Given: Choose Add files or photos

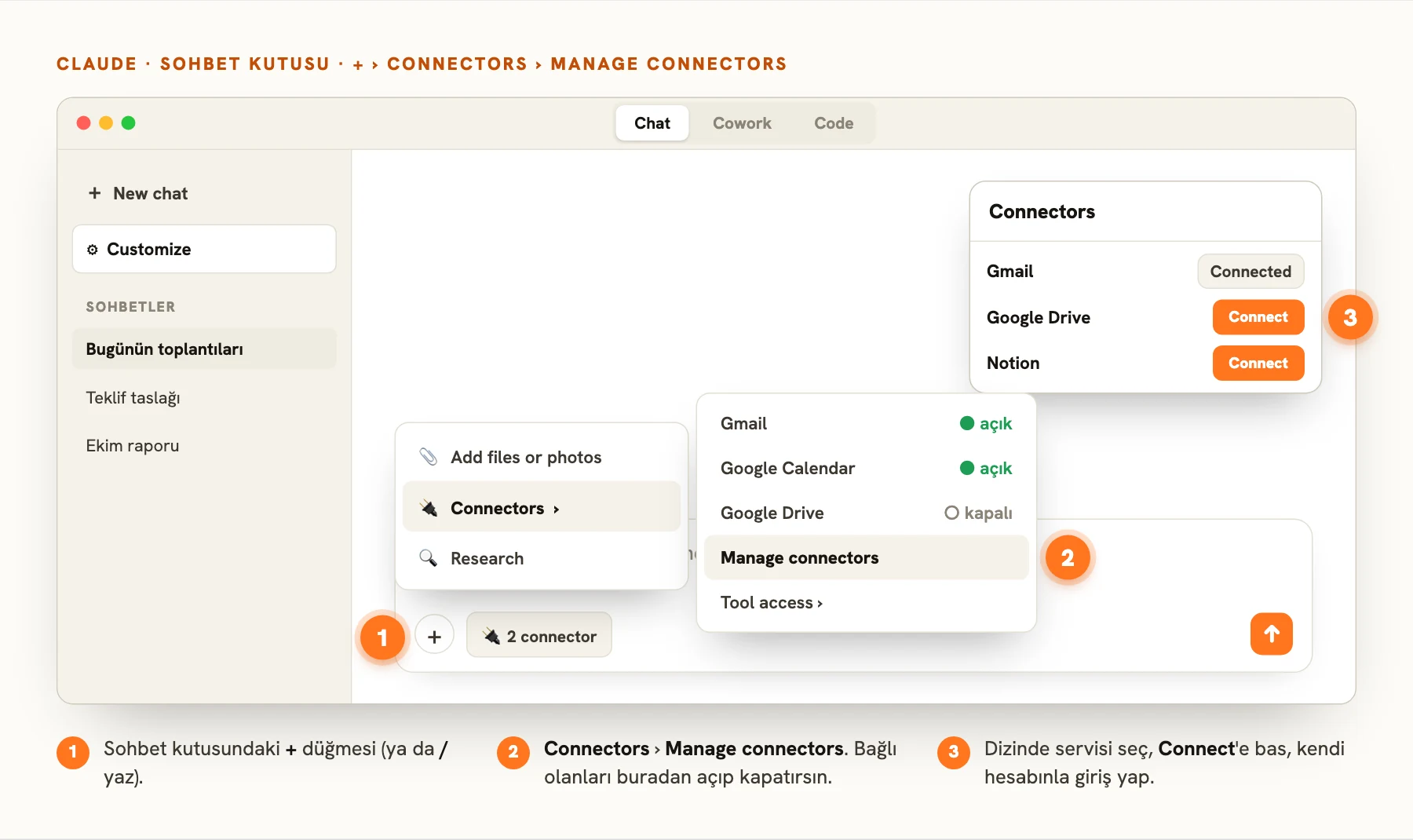Looking at the screenshot, I should tap(542, 457).
